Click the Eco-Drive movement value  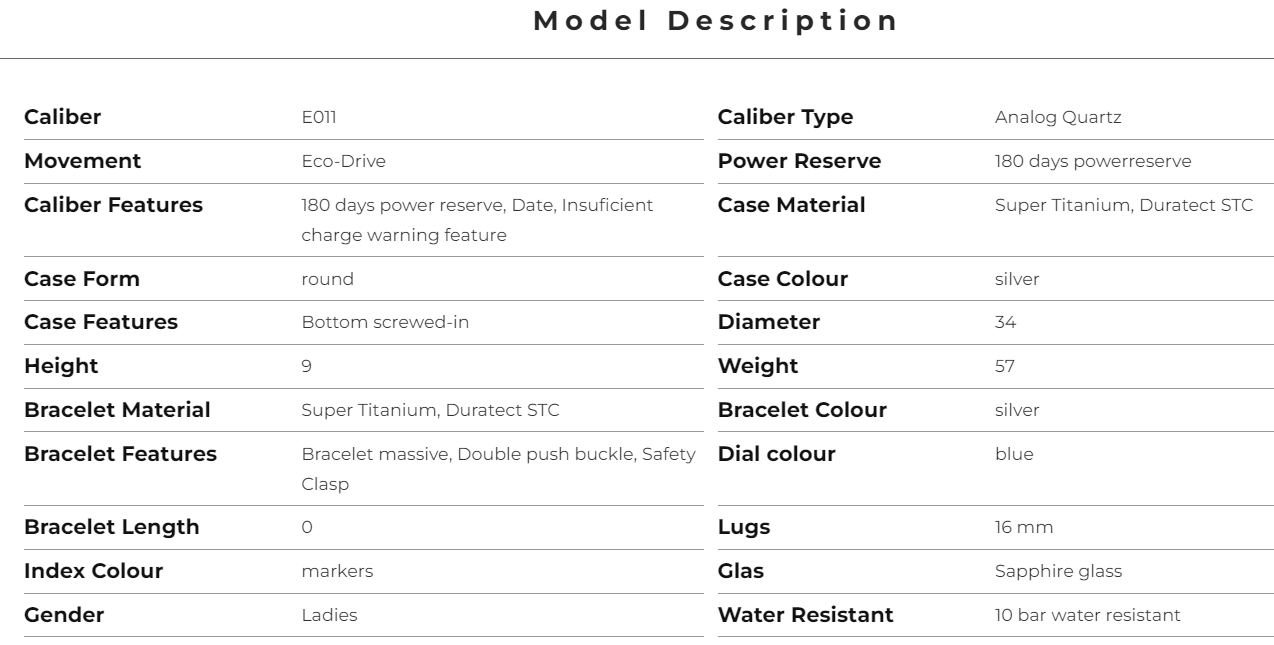(343, 161)
